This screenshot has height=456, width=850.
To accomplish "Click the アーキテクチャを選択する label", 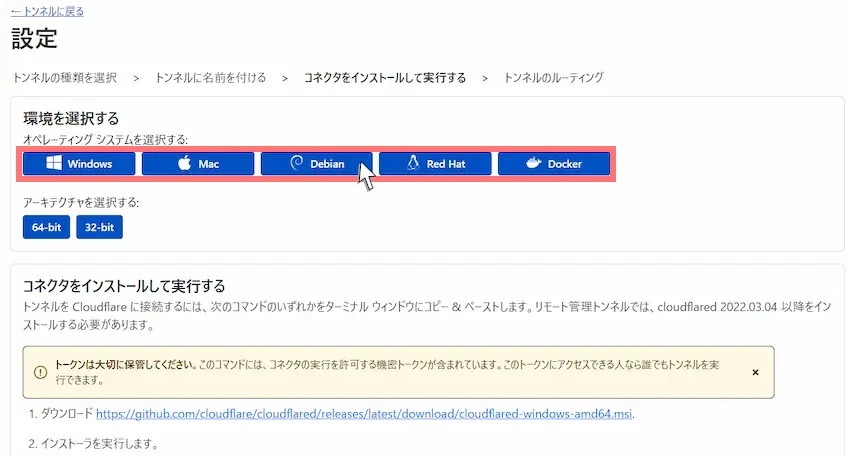I will pos(81,203).
